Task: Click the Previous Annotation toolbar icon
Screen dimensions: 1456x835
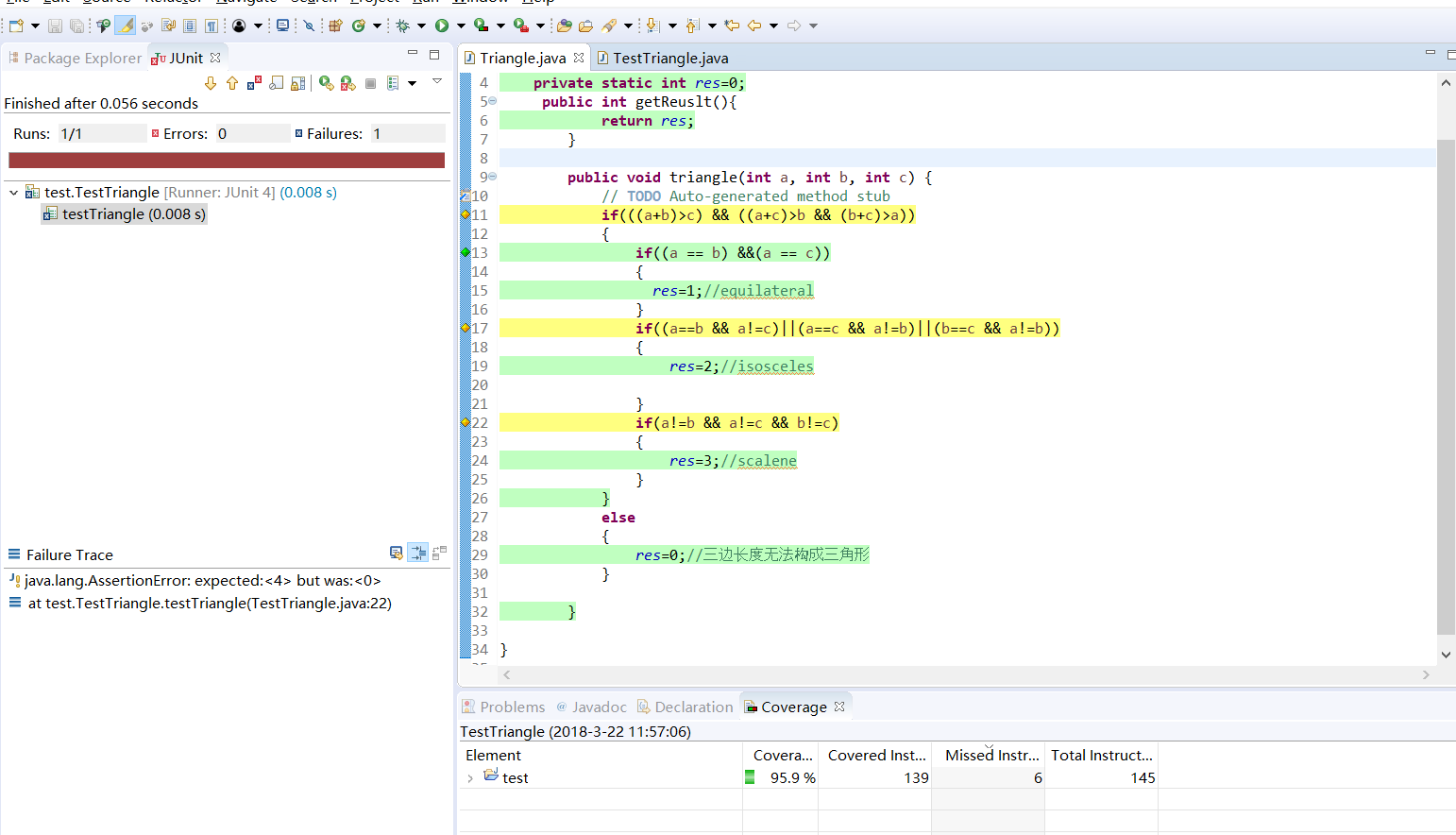Action: [692, 26]
